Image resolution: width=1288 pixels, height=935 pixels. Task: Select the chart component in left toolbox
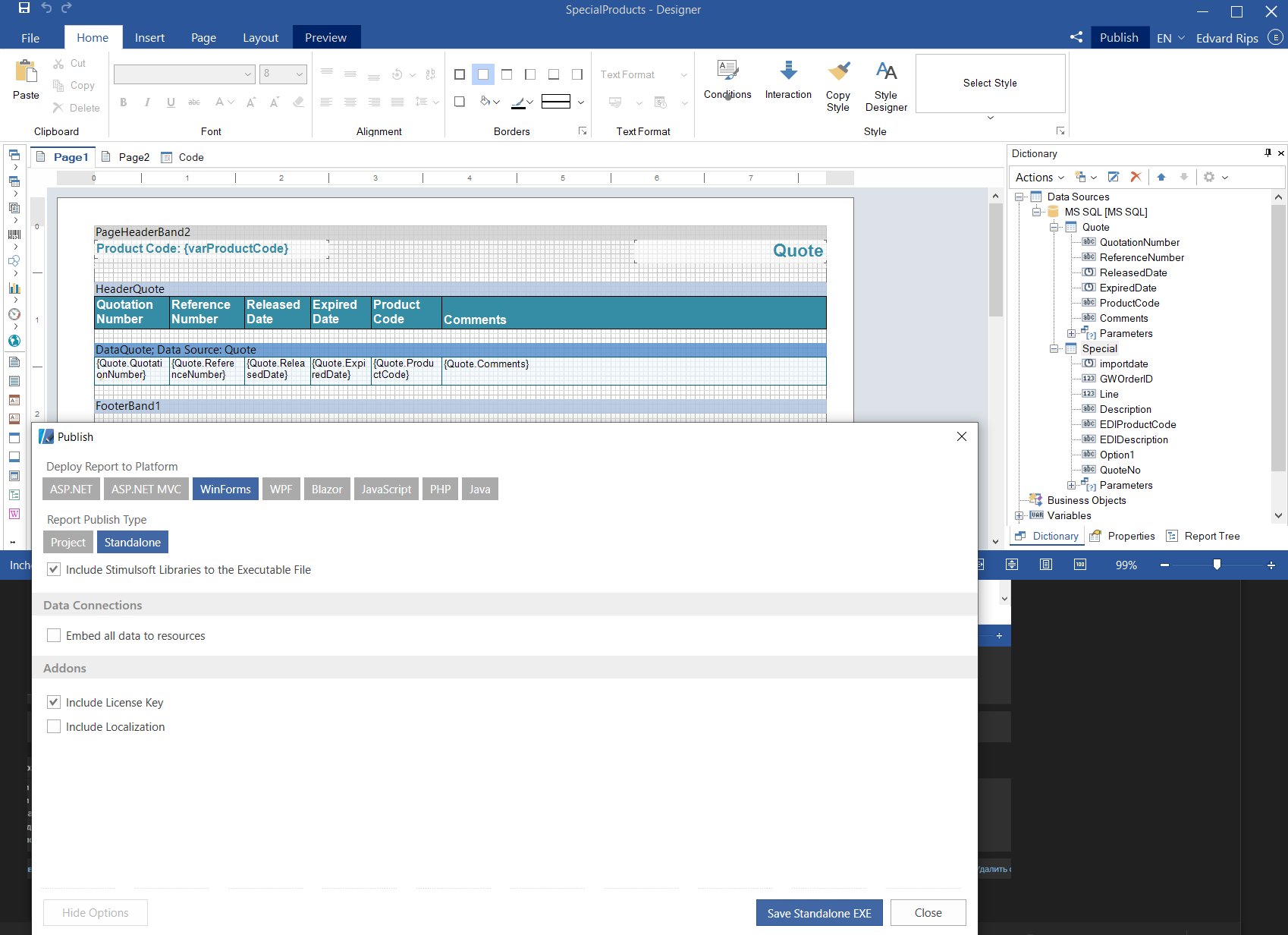click(14, 288)
